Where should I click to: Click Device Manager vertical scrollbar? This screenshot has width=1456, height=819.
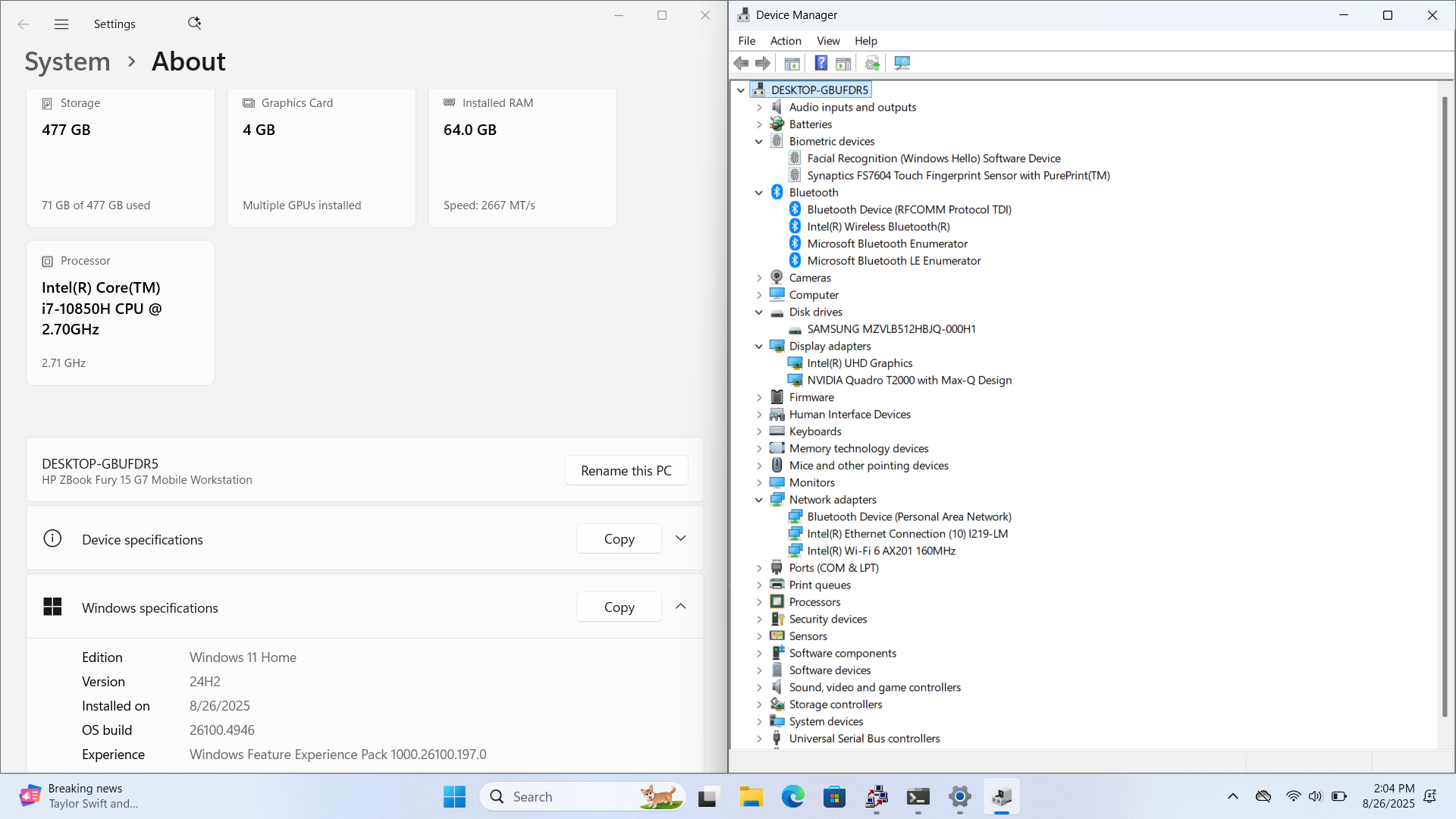1445,406
